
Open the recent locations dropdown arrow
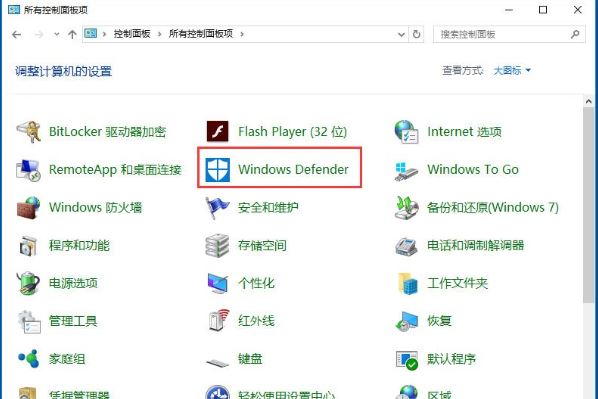coord(57,34)
